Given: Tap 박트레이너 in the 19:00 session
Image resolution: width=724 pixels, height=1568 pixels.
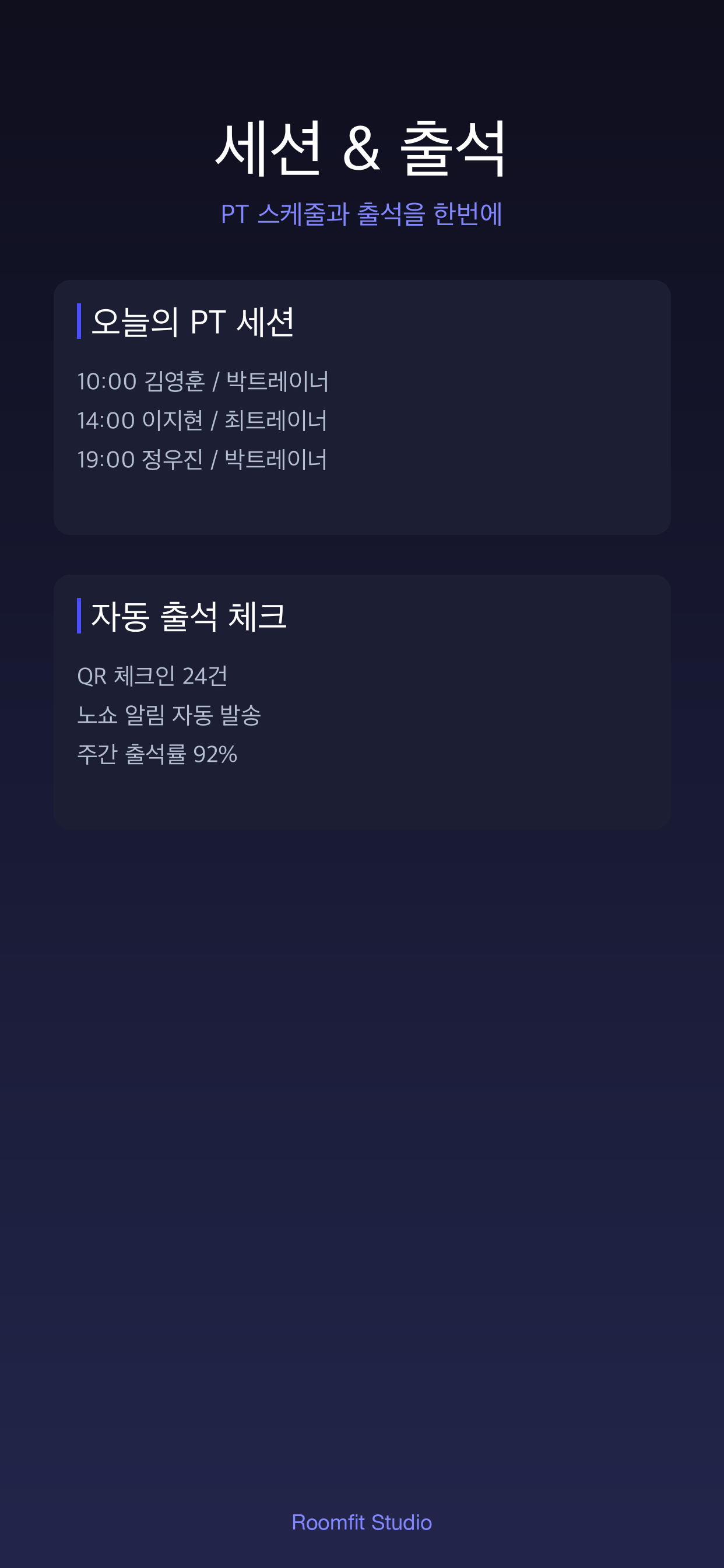Looking at the screenshot, I should point(276,460).
